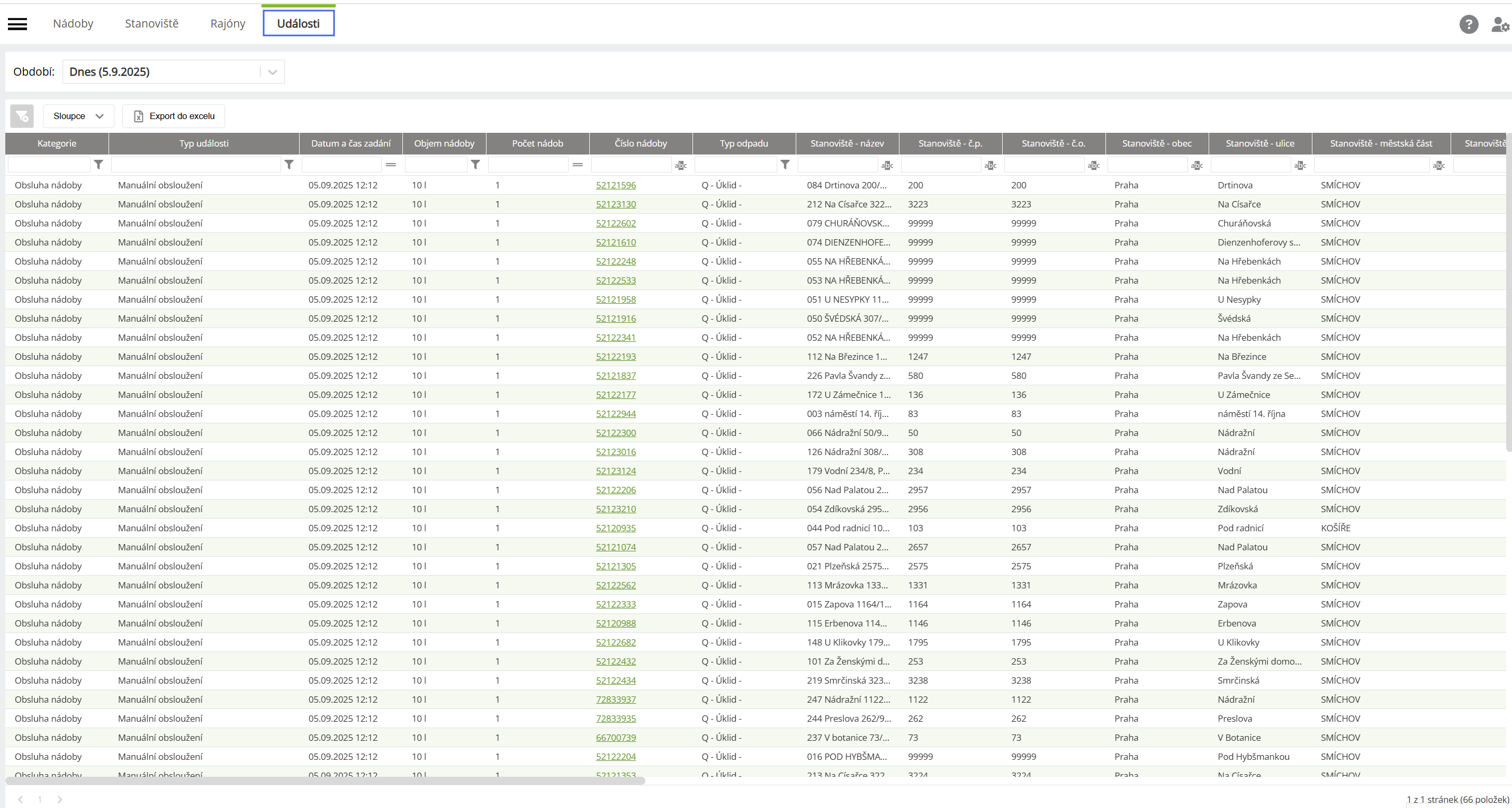Open the Kategorie column filter funnel
The height and width of the screenshot is (808, 1512).
(98, 165)
